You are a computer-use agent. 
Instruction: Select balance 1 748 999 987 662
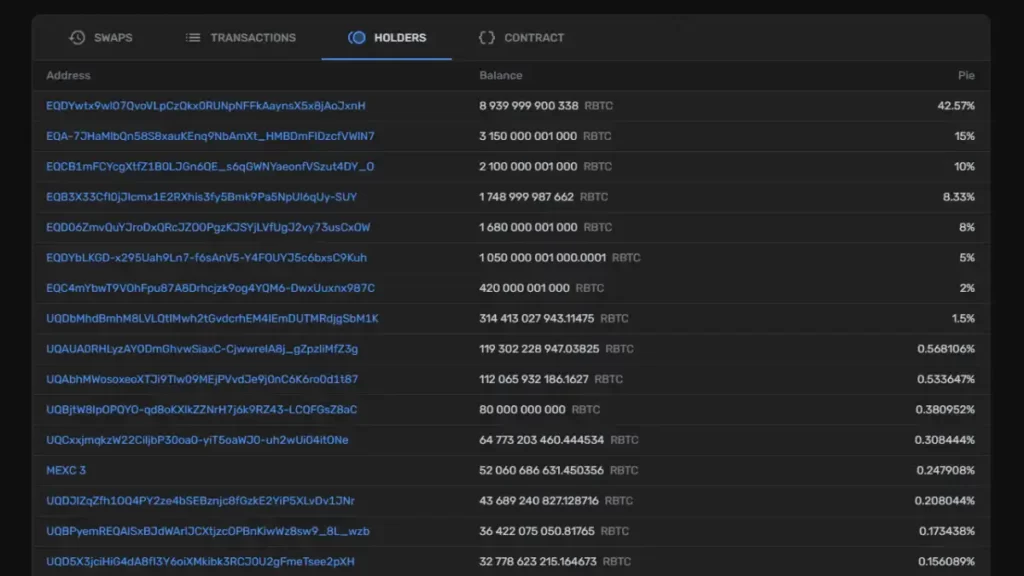(526, 197)
